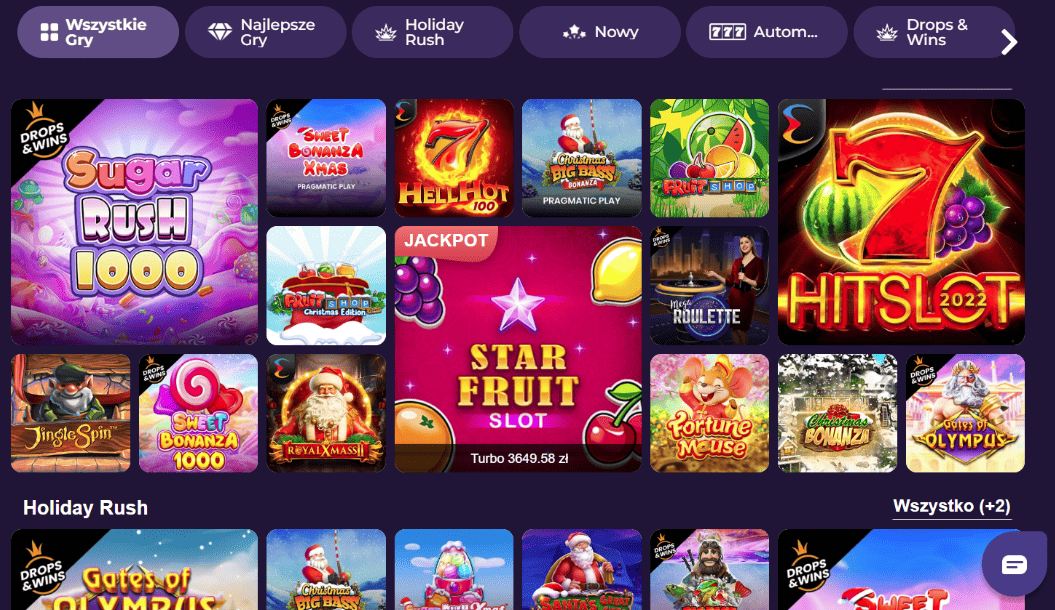Screen dimensions: 1055x610
Task: Open the Fortune Mouse game tile
Action: (x=709, y=413)
